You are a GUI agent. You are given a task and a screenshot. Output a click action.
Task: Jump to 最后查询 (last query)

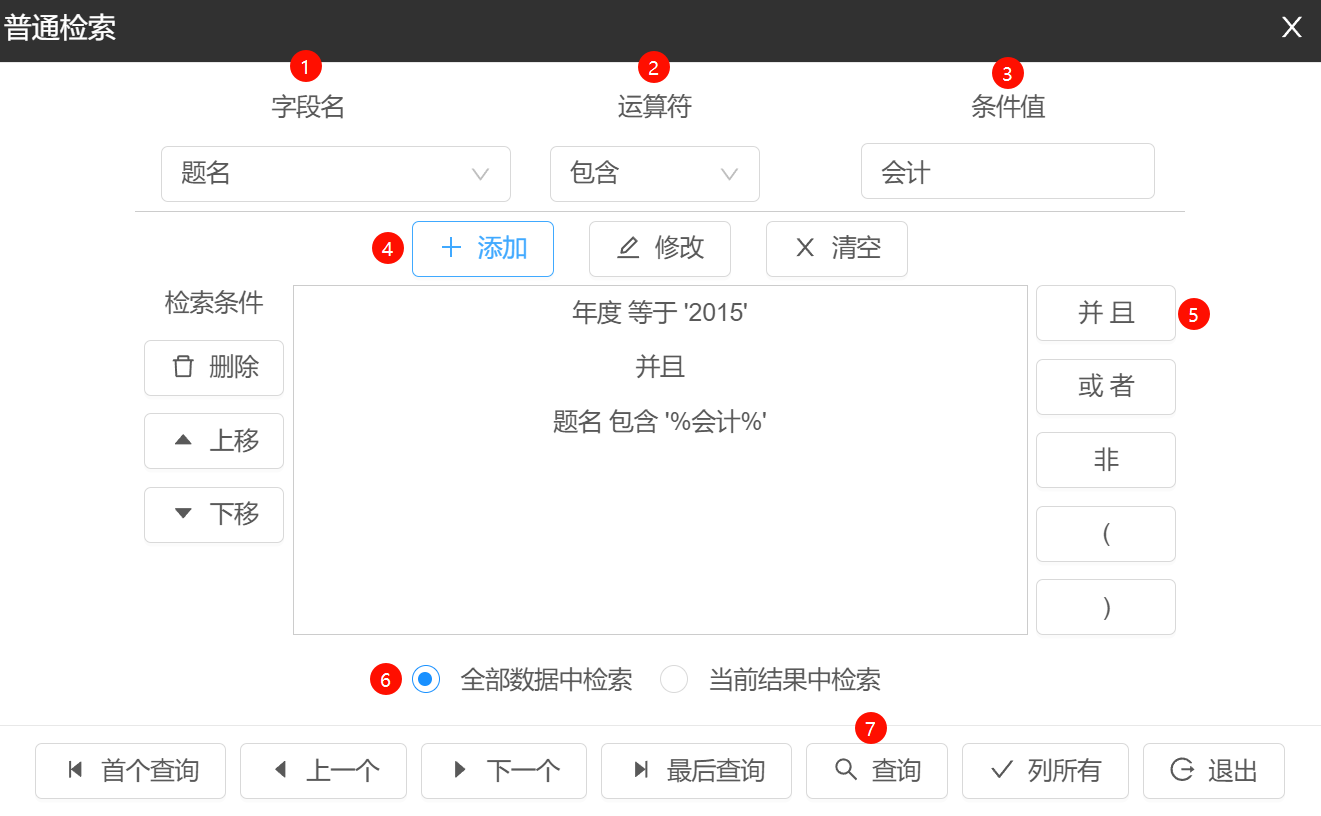coord(696,770)
